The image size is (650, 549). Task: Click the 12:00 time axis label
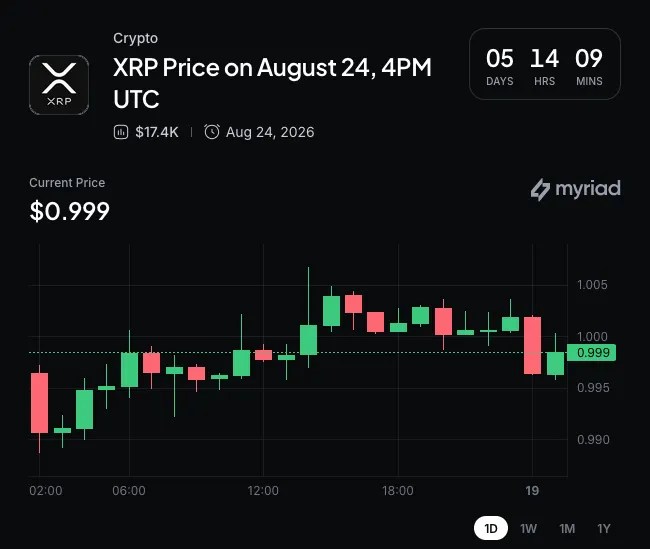click(x=263, y=491)
